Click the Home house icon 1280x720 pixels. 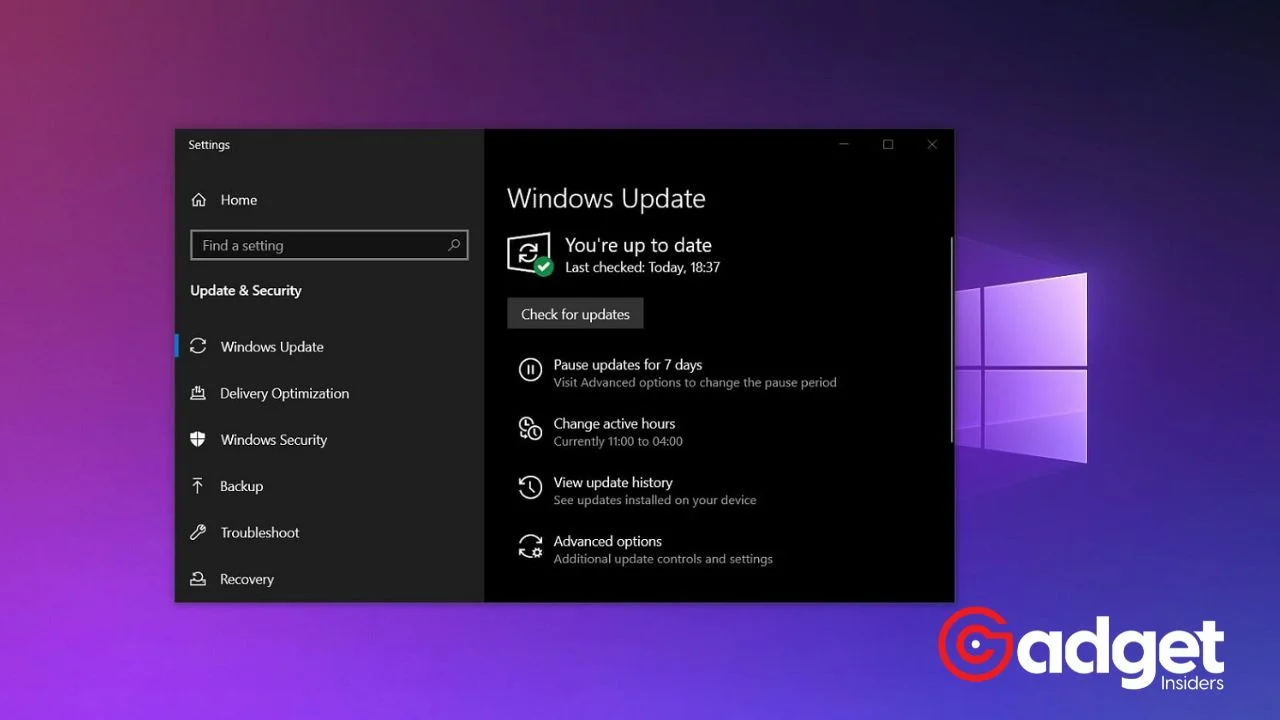(198, 200)
